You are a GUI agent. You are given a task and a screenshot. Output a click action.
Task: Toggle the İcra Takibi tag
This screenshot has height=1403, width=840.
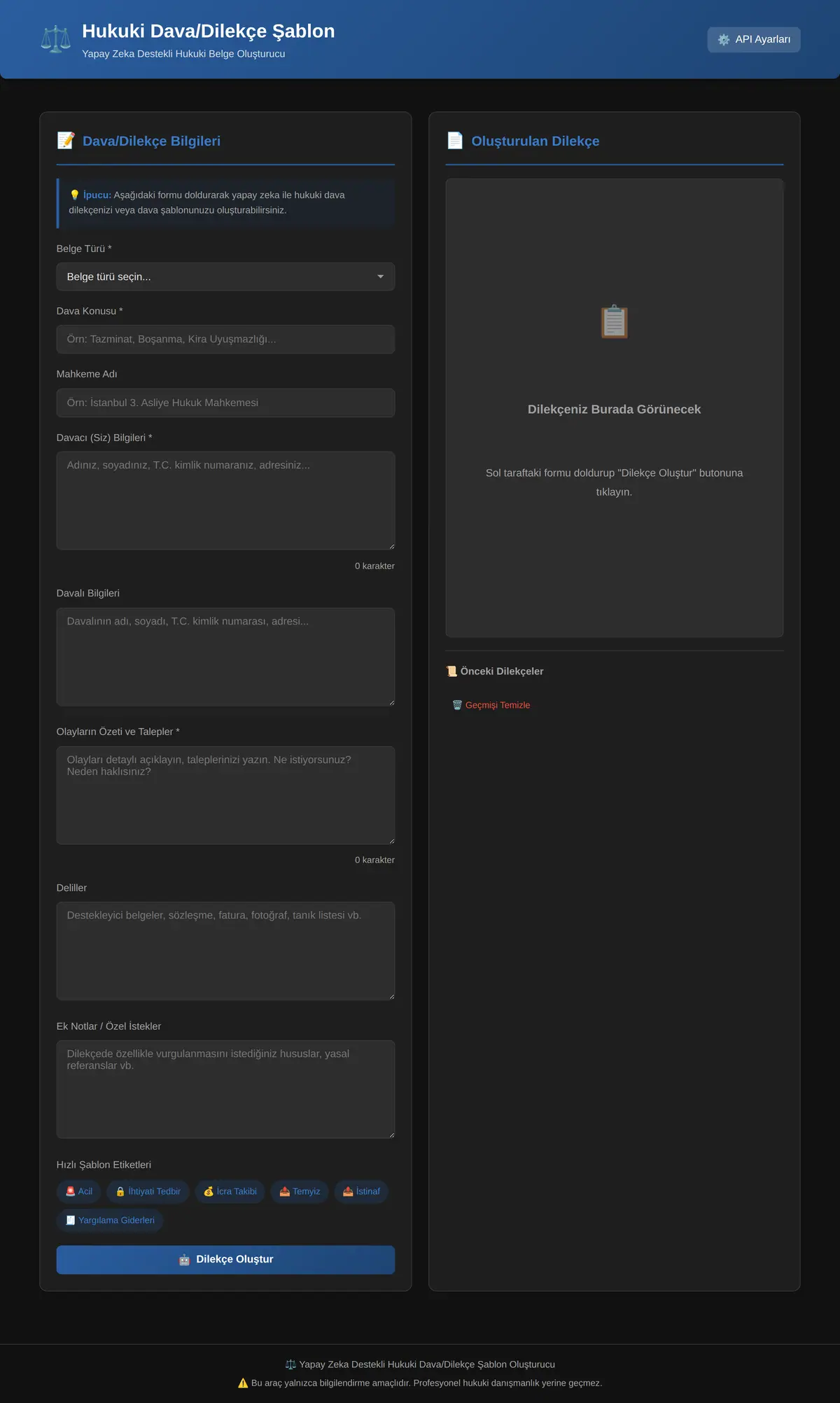coord(230,1192)
